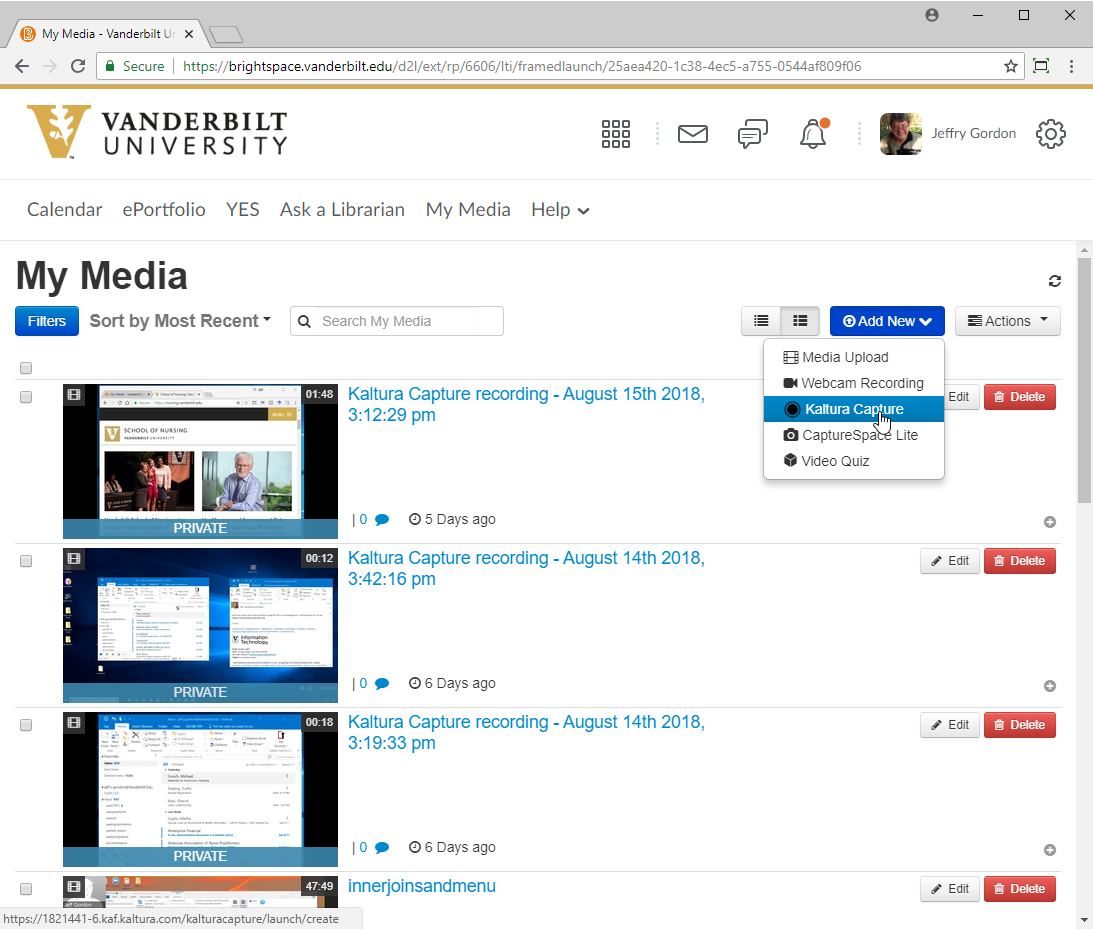Delete the August 14th 3:19:33 pm recording
This screenshot has height=929, width=1093.
1019,725
